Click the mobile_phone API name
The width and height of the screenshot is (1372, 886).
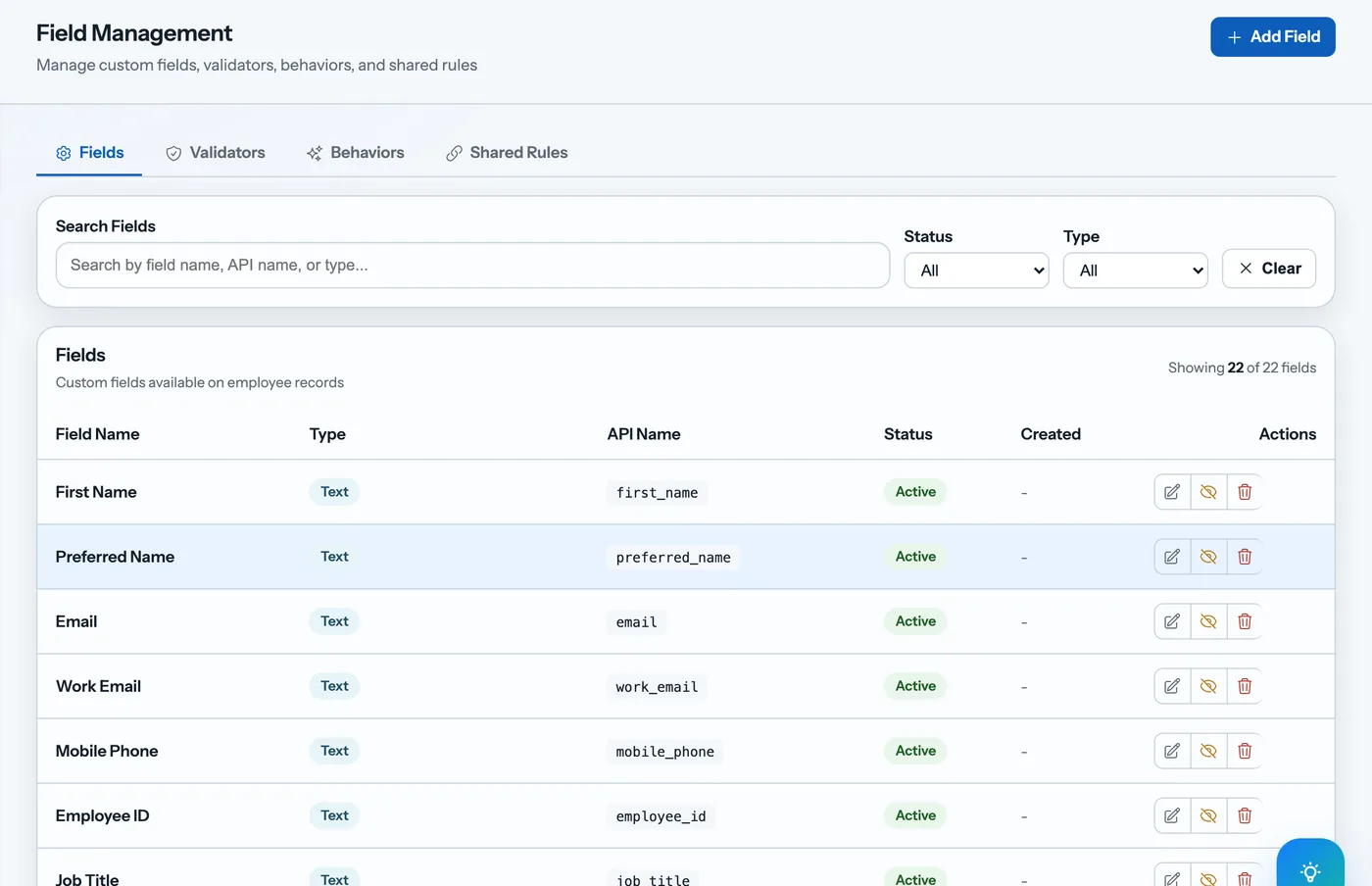664,752
